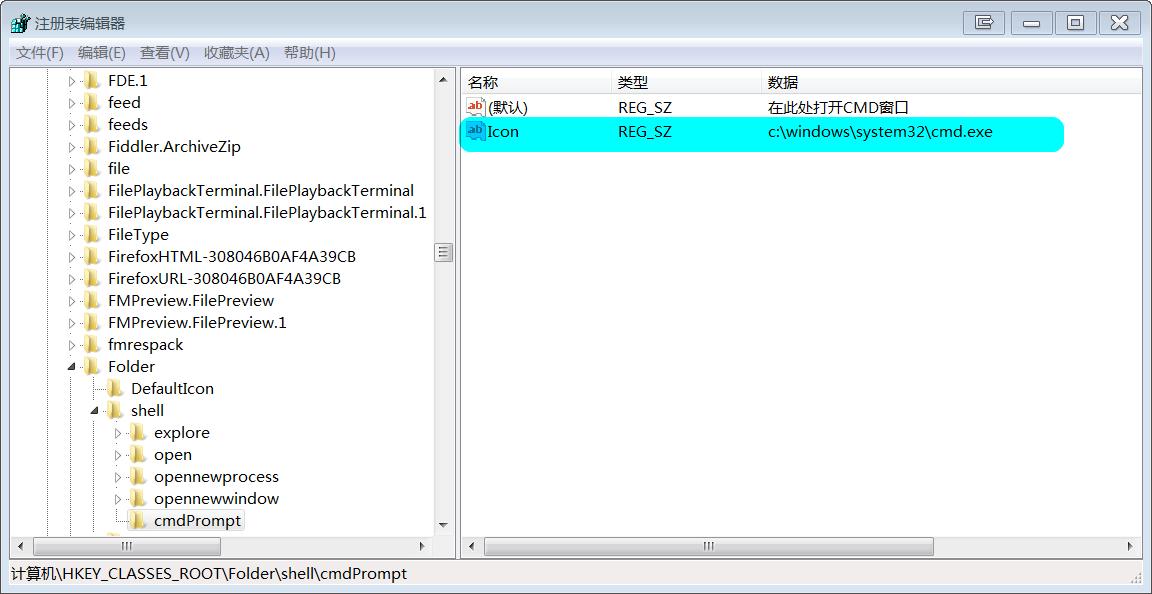Click the FirefoxURL-308046B0AF4A39CB folder icon
1152x594 pixels.
92,279
